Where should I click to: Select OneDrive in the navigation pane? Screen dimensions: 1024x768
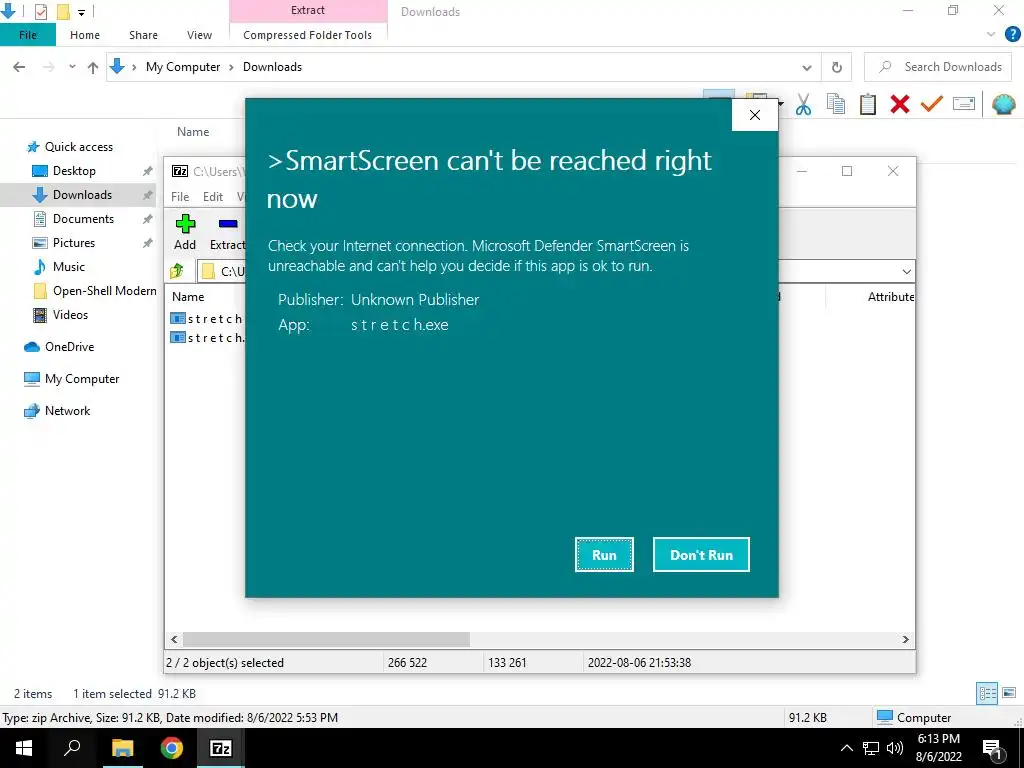tap(69, 347)
